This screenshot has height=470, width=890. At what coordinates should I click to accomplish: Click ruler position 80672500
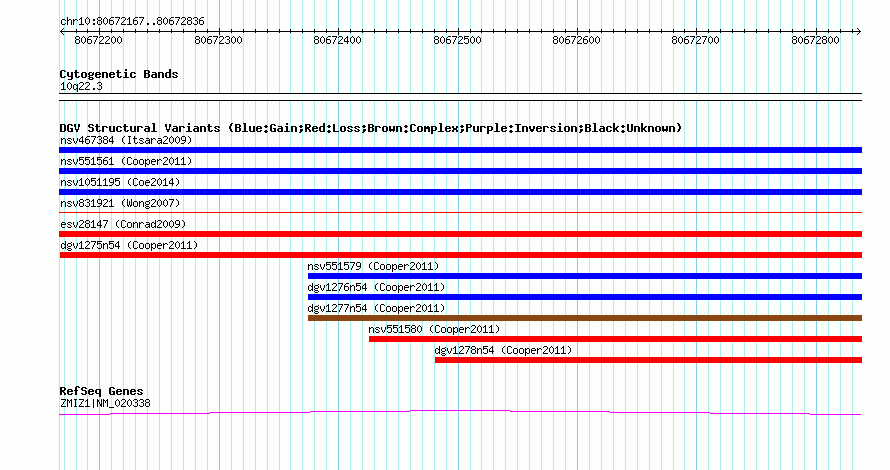tap(457, 40)
